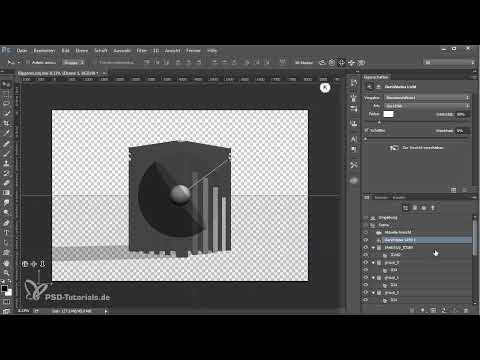Select the Quick Selection tool
Screen dimensions: 480x360
tap(6, 114)
